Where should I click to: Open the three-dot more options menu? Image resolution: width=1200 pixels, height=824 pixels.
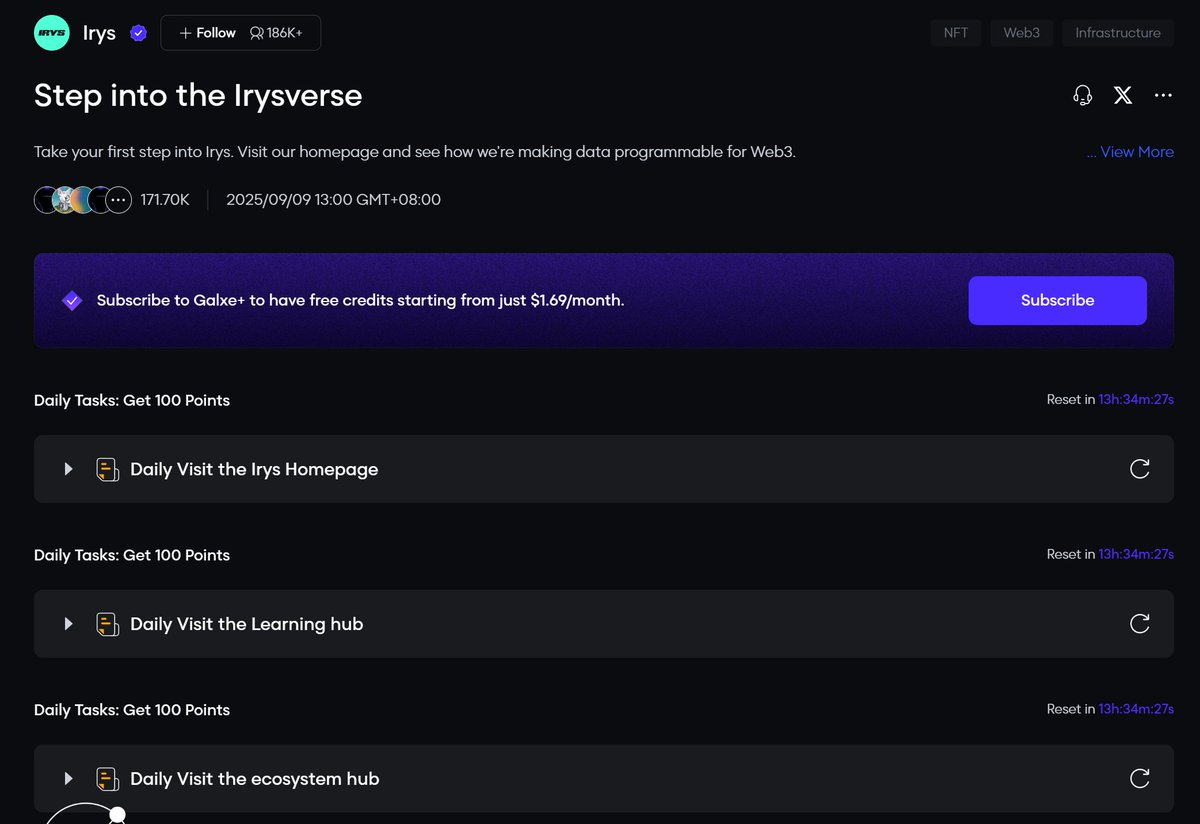(1163, 95)
